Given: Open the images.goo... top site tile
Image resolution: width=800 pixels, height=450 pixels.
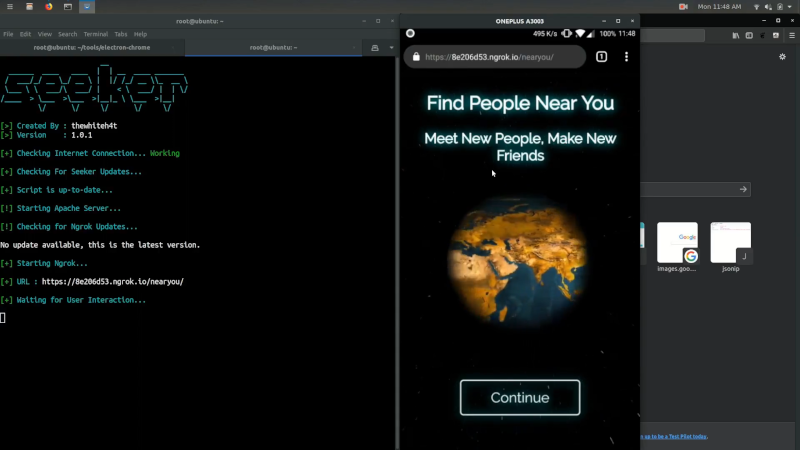Looking at the screenshot, I should [677, 242].
